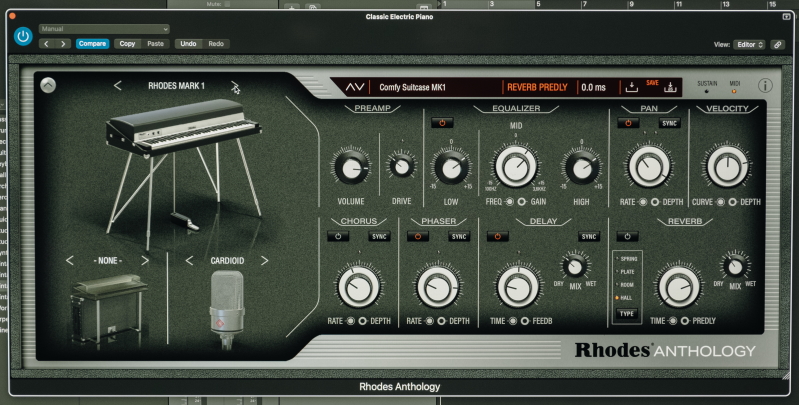Click the Undo button
Viewport: 799px width, 405px height.
pyautogui.click(x=188, y=44)
